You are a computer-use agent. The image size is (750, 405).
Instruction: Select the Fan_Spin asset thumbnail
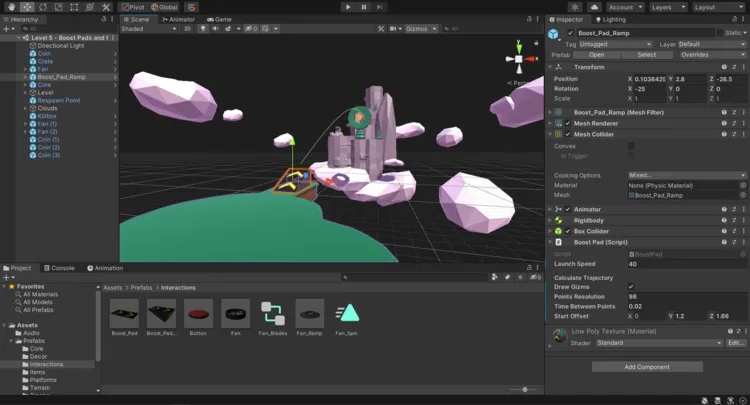point(347,313)
